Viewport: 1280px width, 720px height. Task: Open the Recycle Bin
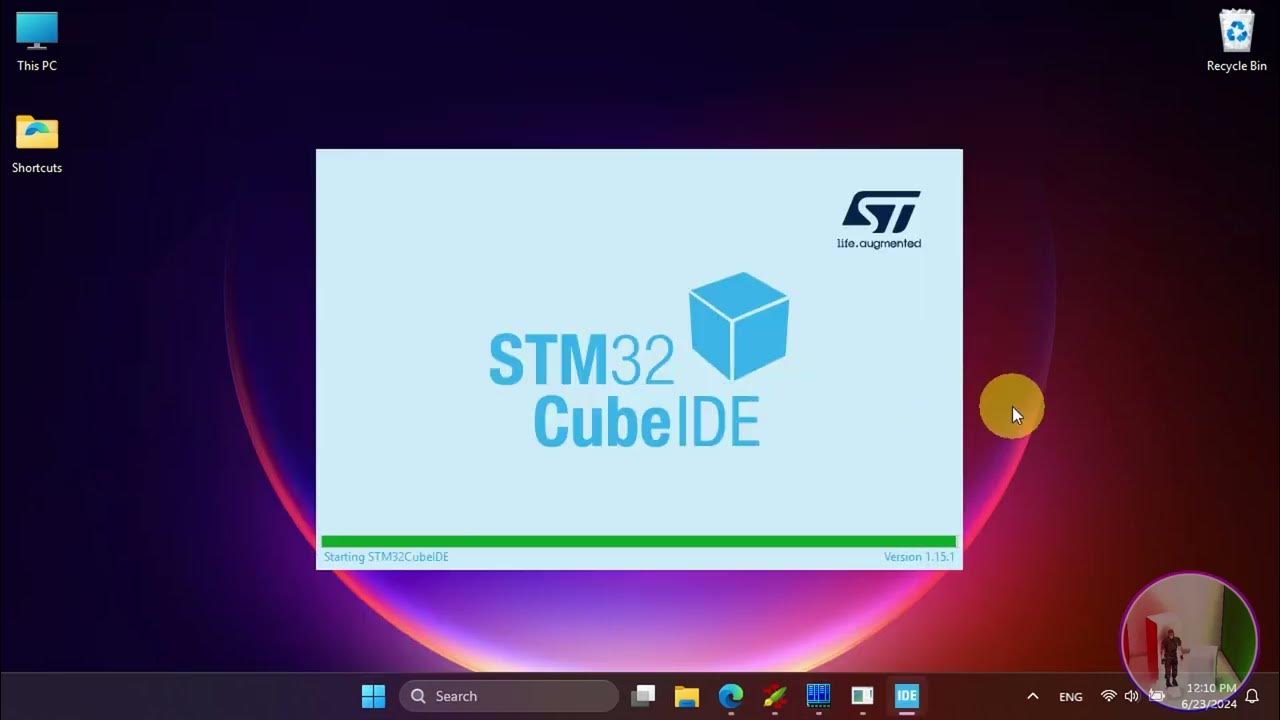(x=1237, y=41)
